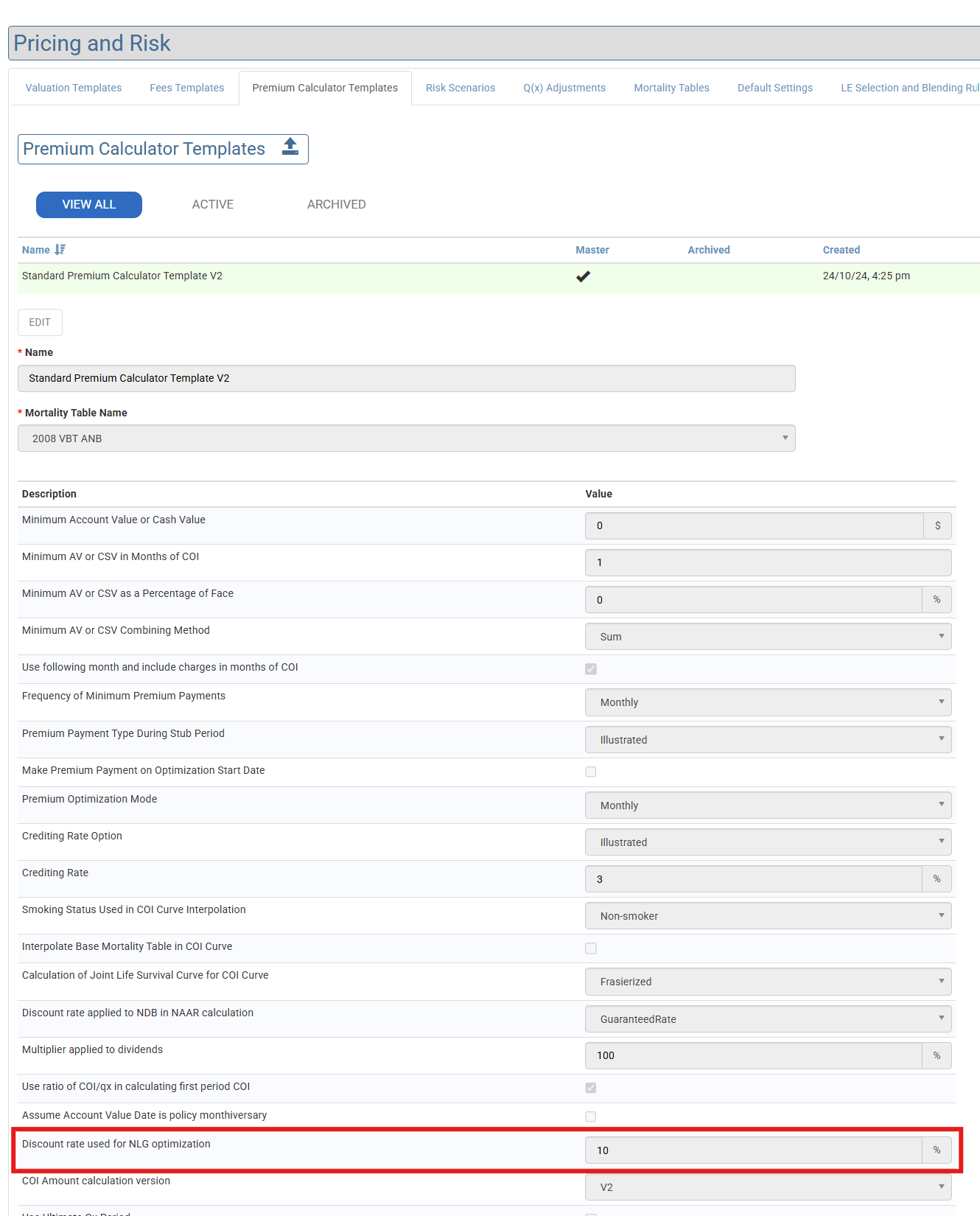Toggle 'Use following month and include charges' checkbox
This screenshot has width=980, height=1216.
(591, 669)
